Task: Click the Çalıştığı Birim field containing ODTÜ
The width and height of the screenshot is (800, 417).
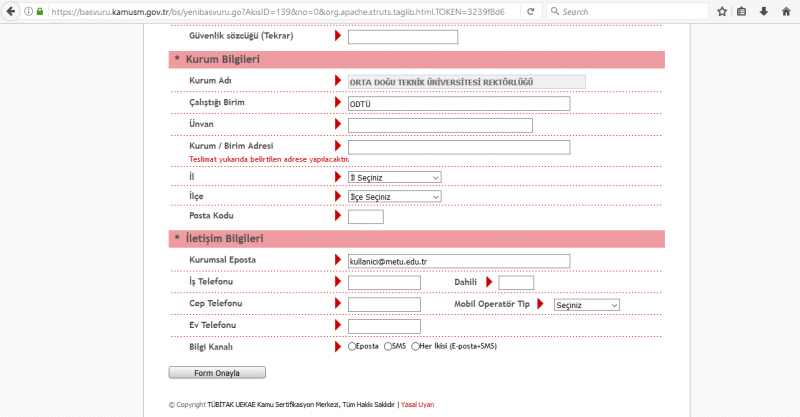Action: 459,104
